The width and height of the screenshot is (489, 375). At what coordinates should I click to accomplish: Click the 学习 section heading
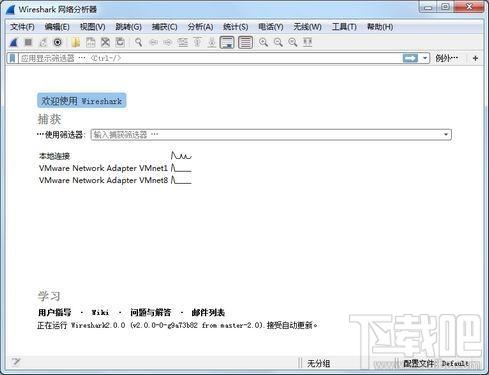(49, 296)
